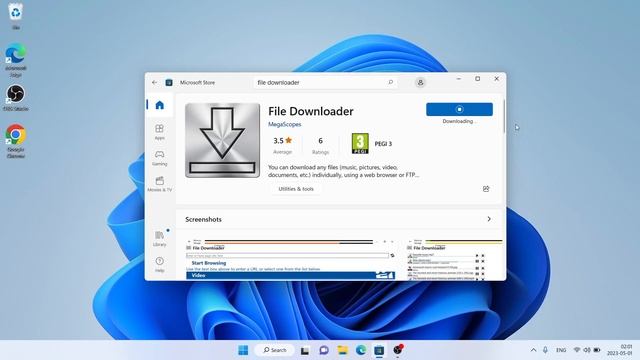Open the user account profile icon

coord(420,82)
